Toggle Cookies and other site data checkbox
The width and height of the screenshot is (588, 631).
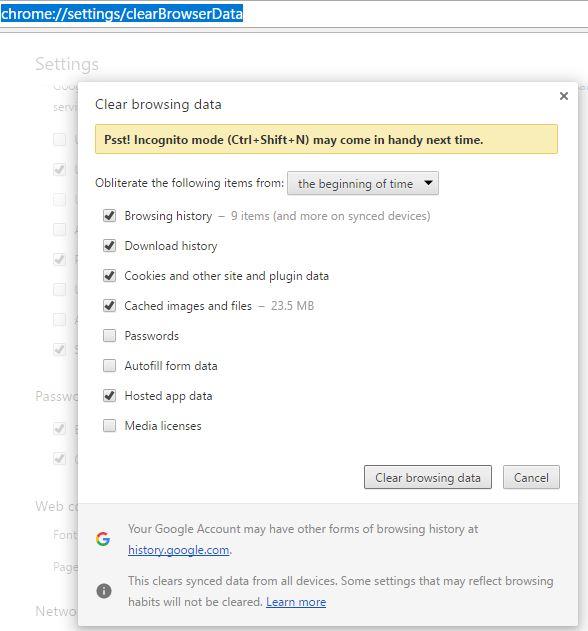[x=109, y=276]
